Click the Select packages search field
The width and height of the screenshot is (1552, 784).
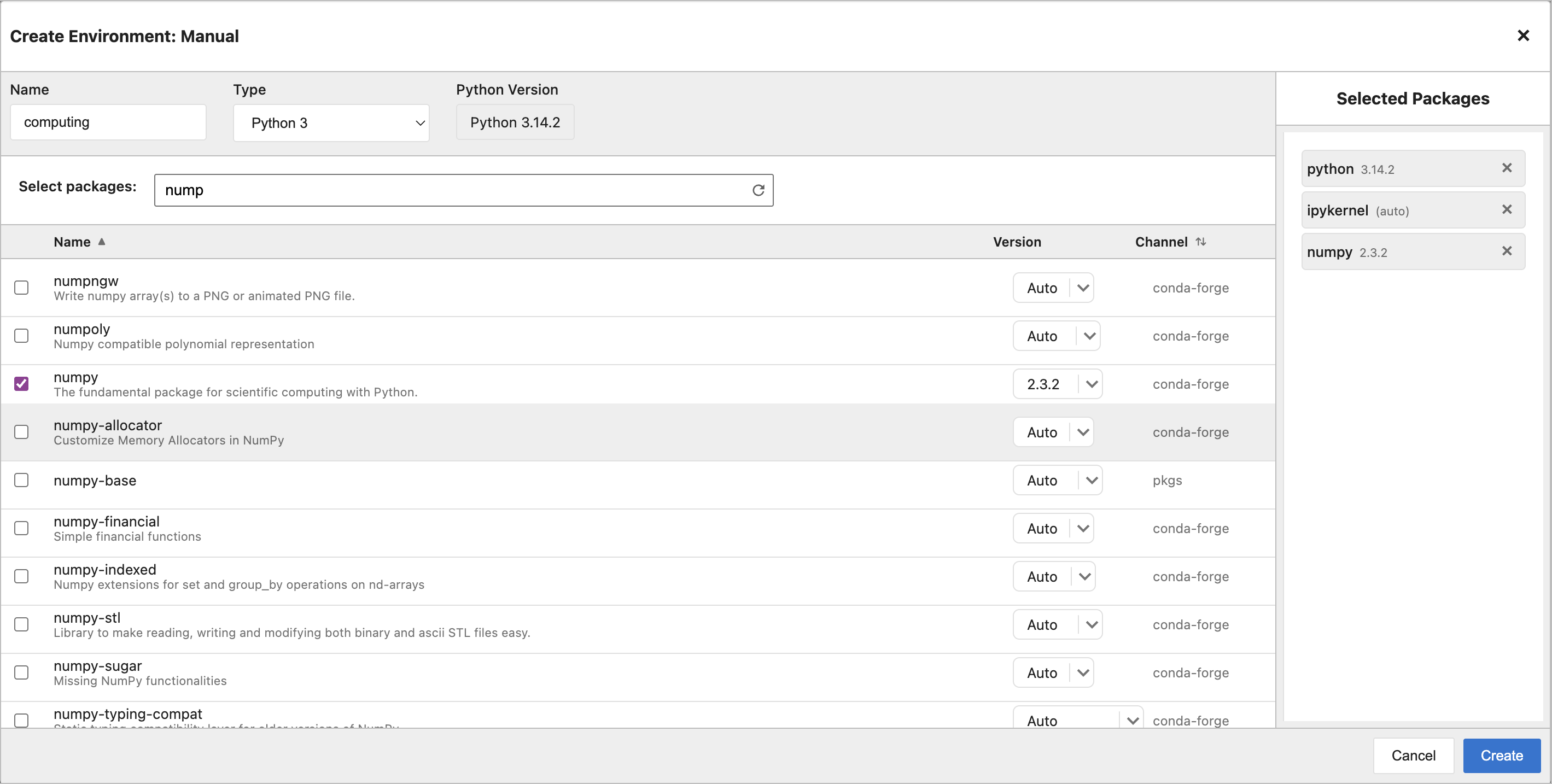click(x=463, y=190)
